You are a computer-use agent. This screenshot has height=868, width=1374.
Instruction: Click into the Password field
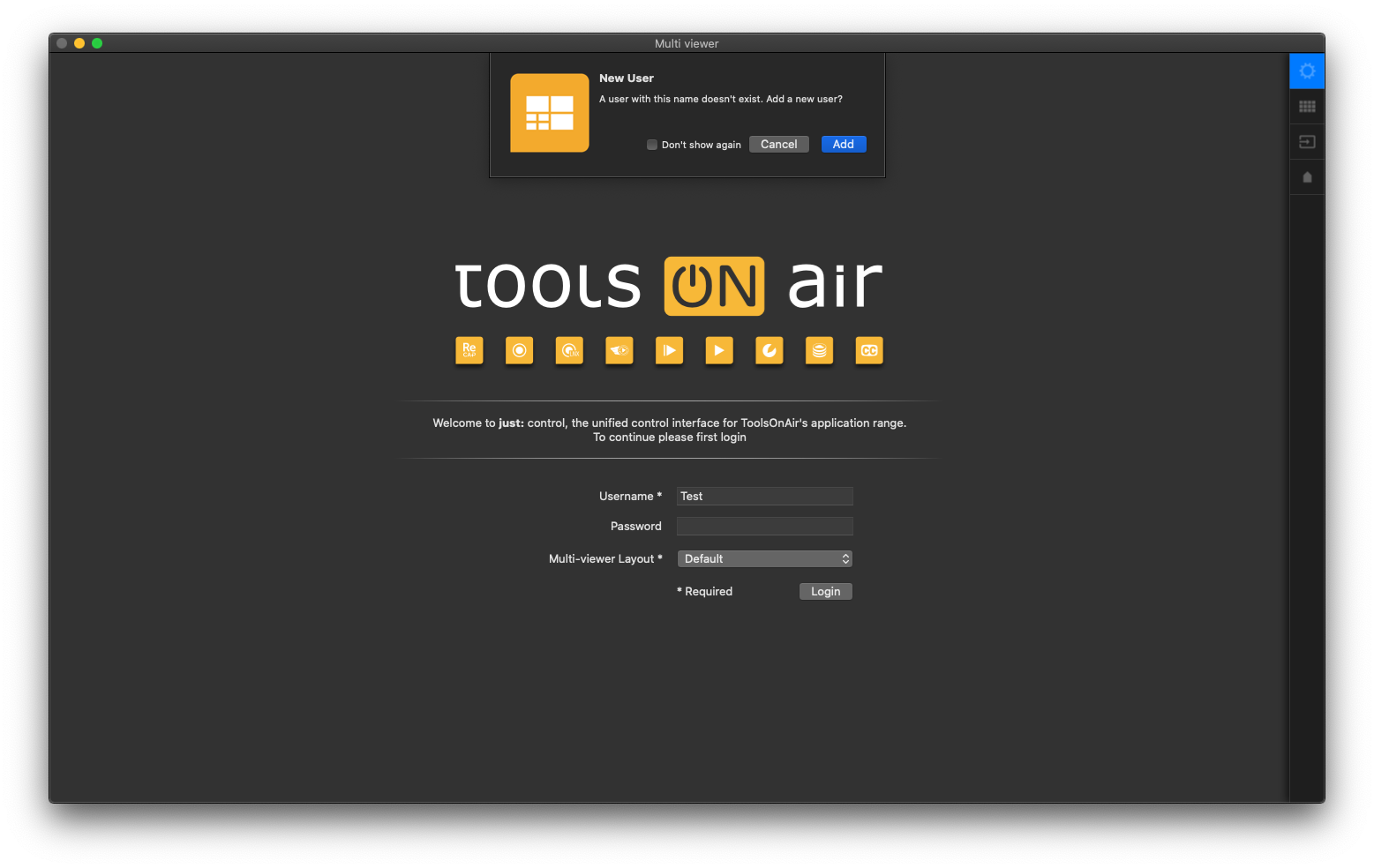765,526
